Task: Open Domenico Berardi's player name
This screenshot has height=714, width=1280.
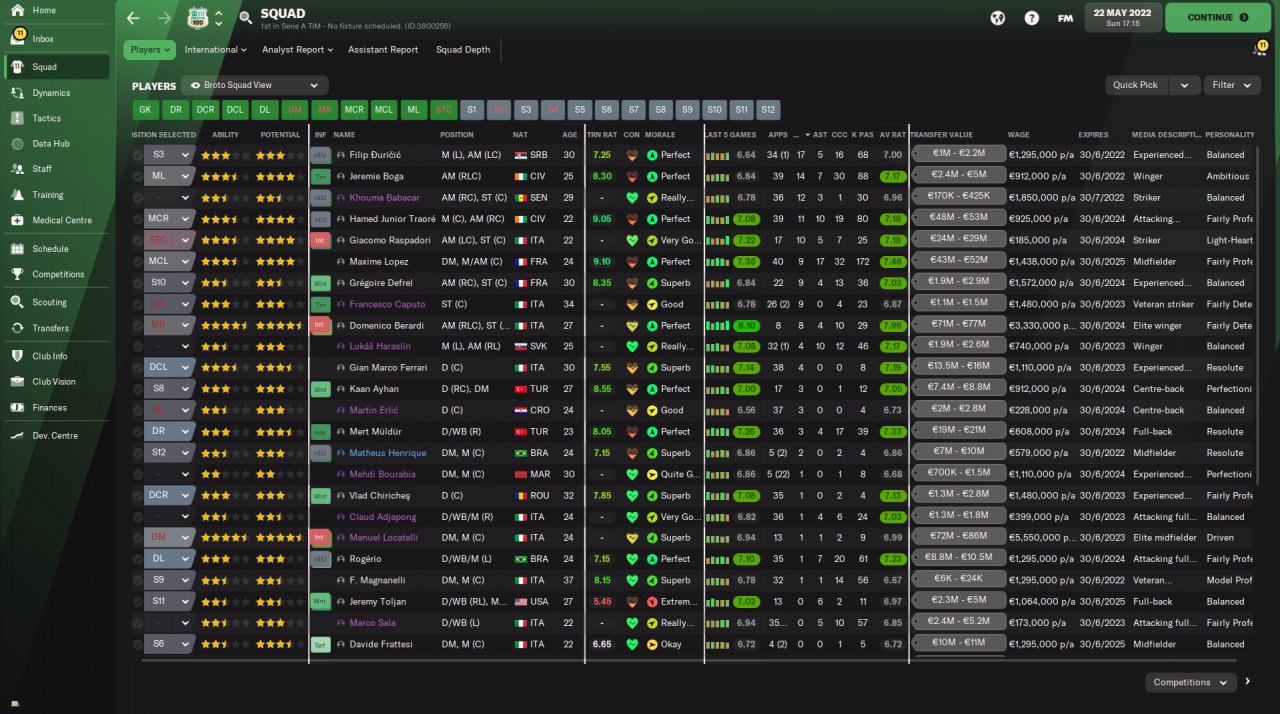Action: point(384,326)
